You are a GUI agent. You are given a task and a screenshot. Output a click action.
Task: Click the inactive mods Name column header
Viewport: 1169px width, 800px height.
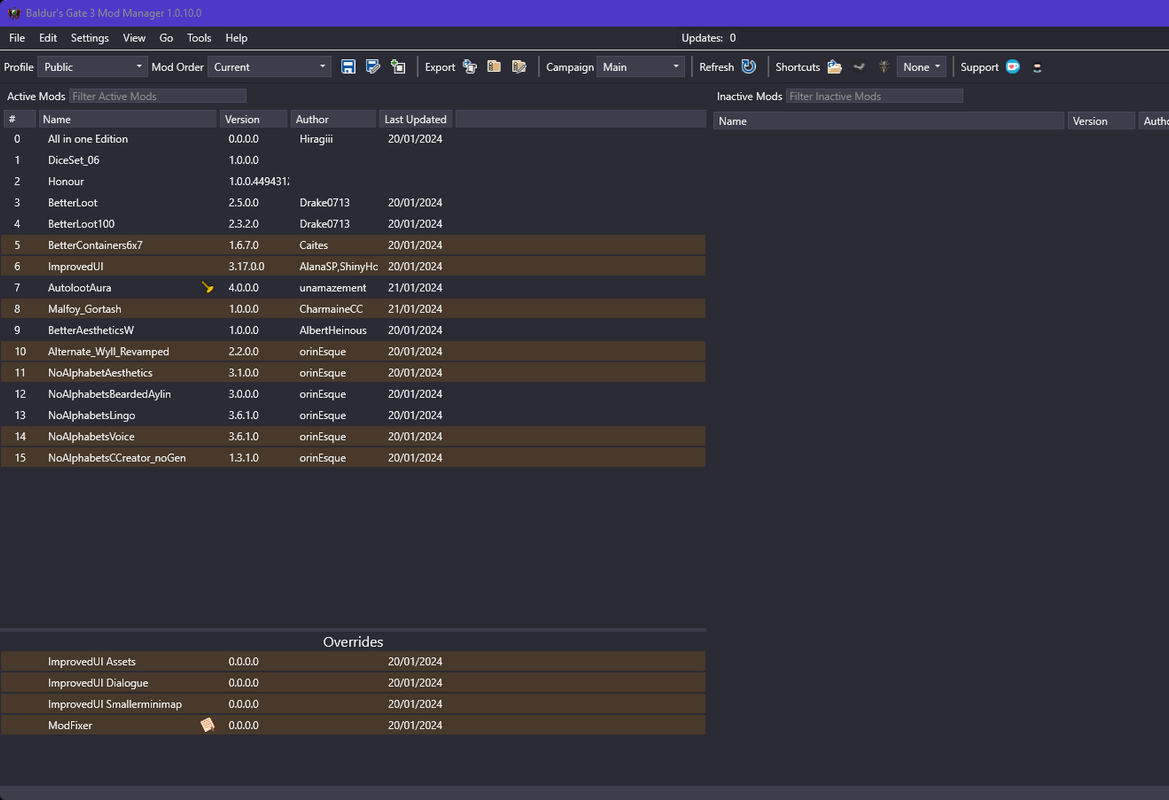tap(889, 121)
